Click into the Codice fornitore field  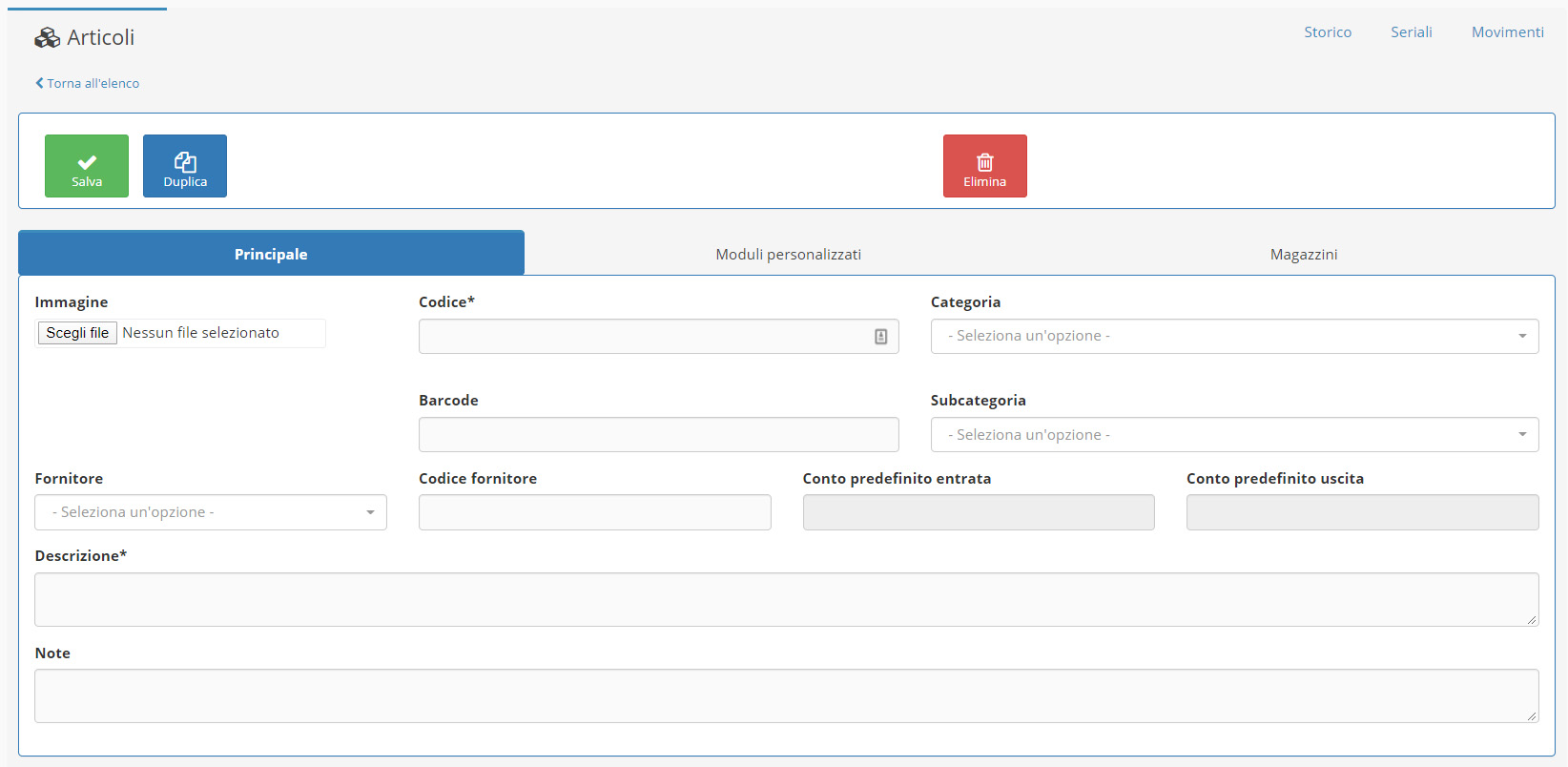[x=594, y=512]
